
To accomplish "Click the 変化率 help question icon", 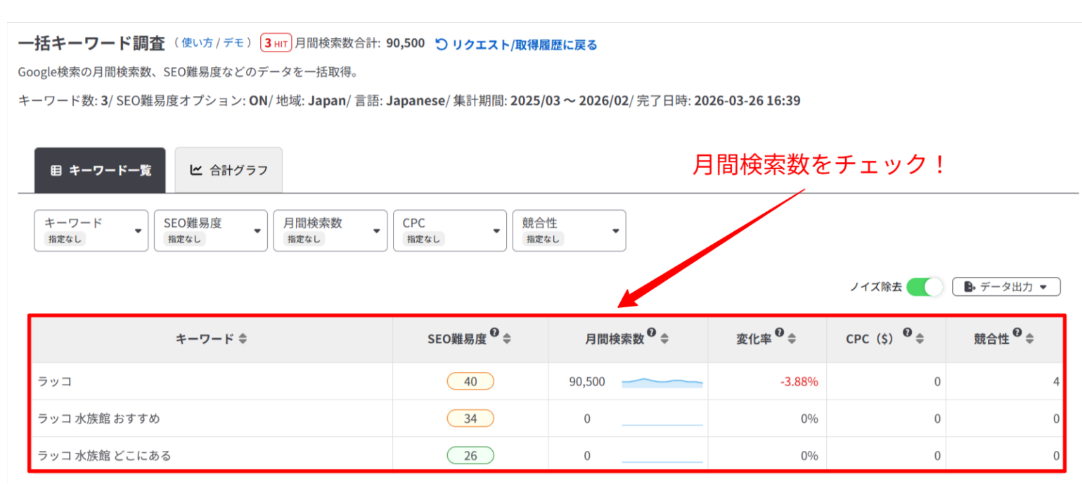I will click(x=779, y=333).
